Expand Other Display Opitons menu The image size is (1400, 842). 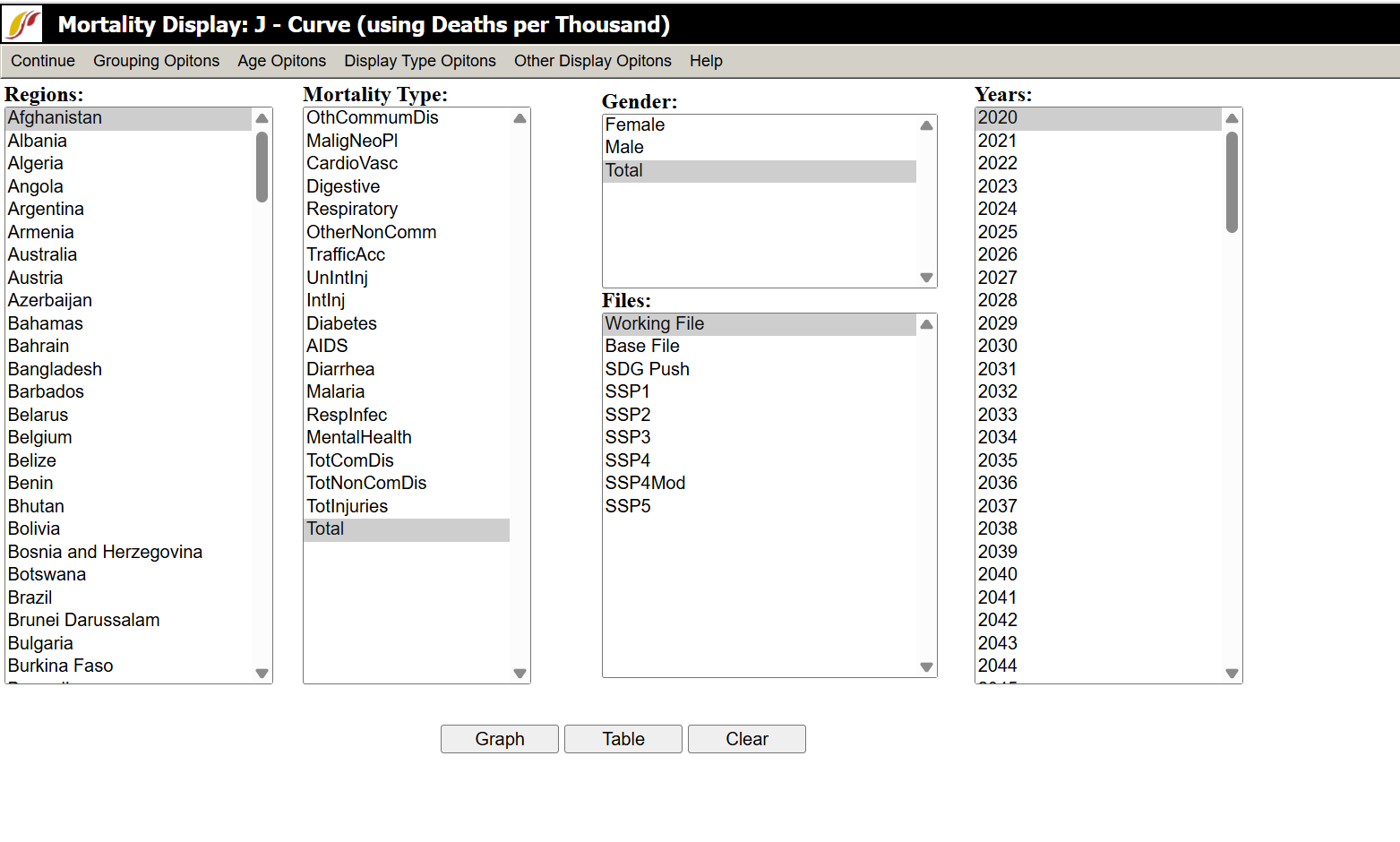point(592,61)
